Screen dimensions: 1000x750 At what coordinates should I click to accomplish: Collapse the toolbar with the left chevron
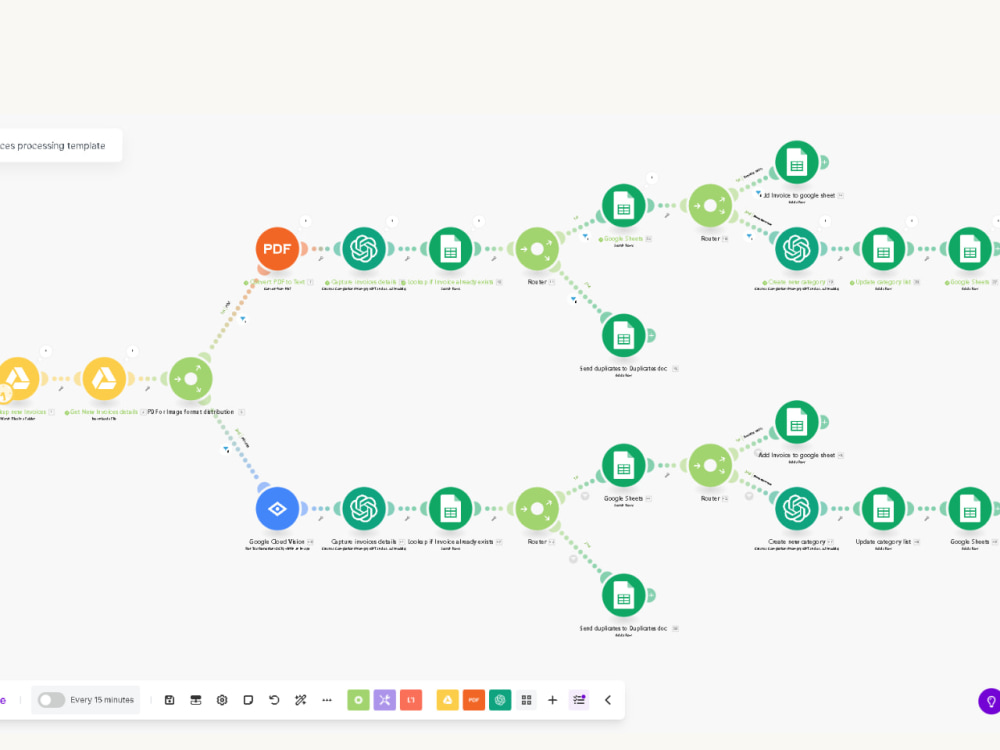607,700
